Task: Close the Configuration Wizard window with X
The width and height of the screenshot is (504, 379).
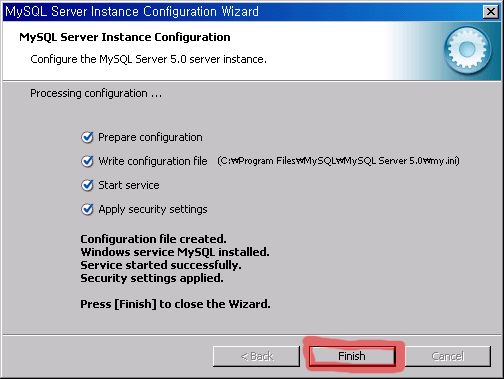Action: click(x=491, y=12)
